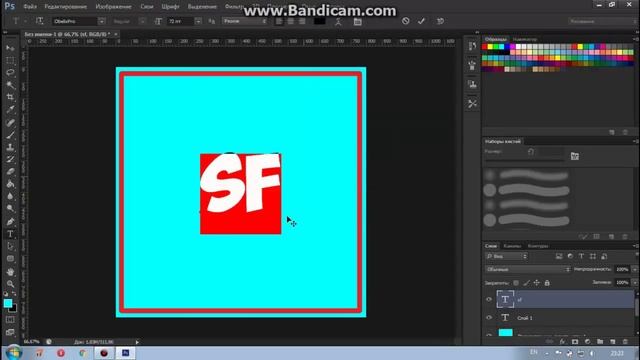Select the Move tool

[x=10, y=48]
